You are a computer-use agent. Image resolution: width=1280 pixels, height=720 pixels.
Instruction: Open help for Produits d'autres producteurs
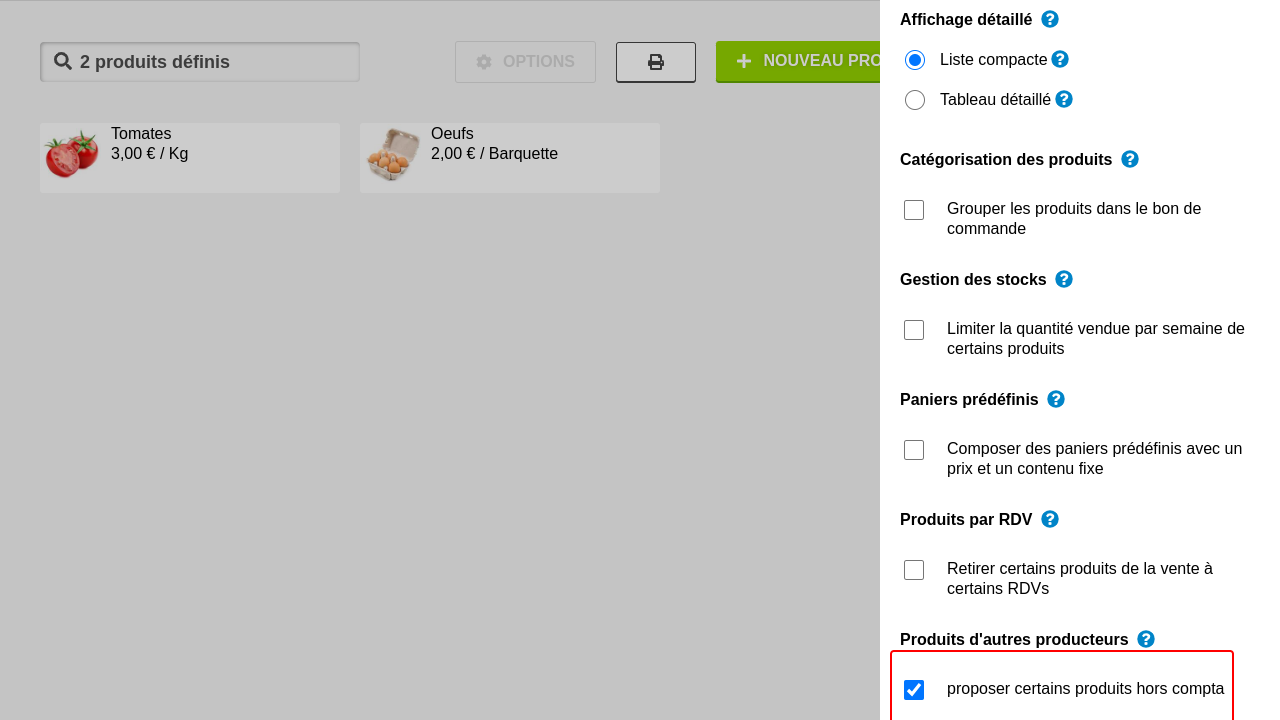coord(1146,639)
